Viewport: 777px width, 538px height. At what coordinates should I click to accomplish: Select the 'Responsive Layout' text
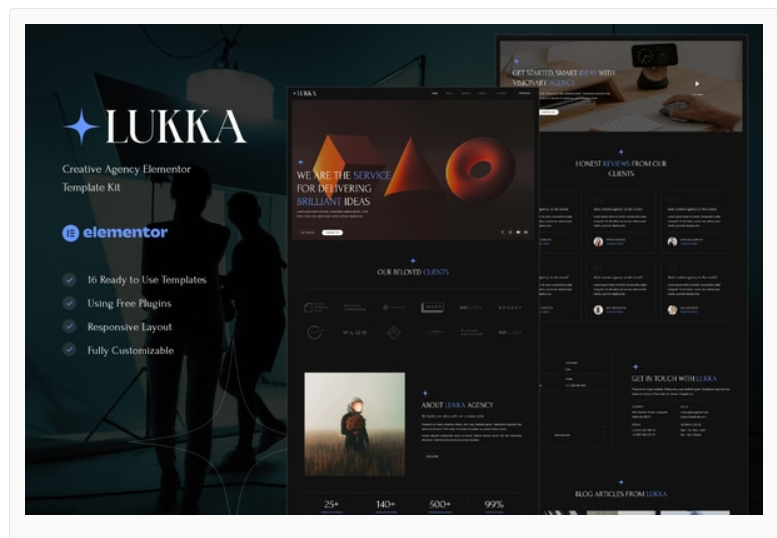(x=129, y=327)
